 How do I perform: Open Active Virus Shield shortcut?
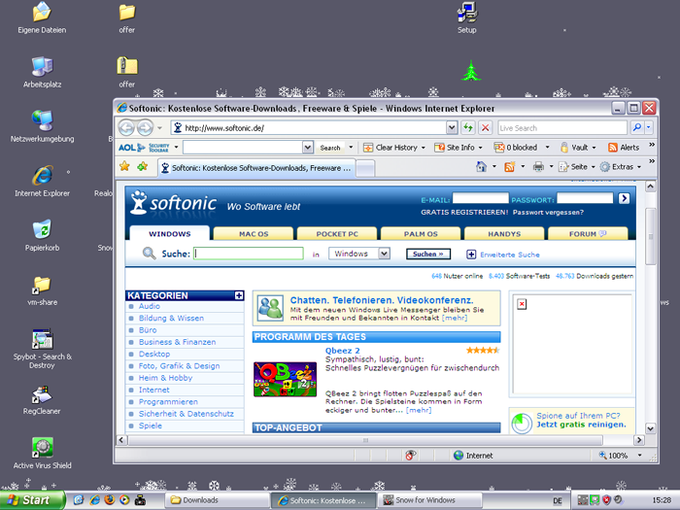tap(42, 454)
